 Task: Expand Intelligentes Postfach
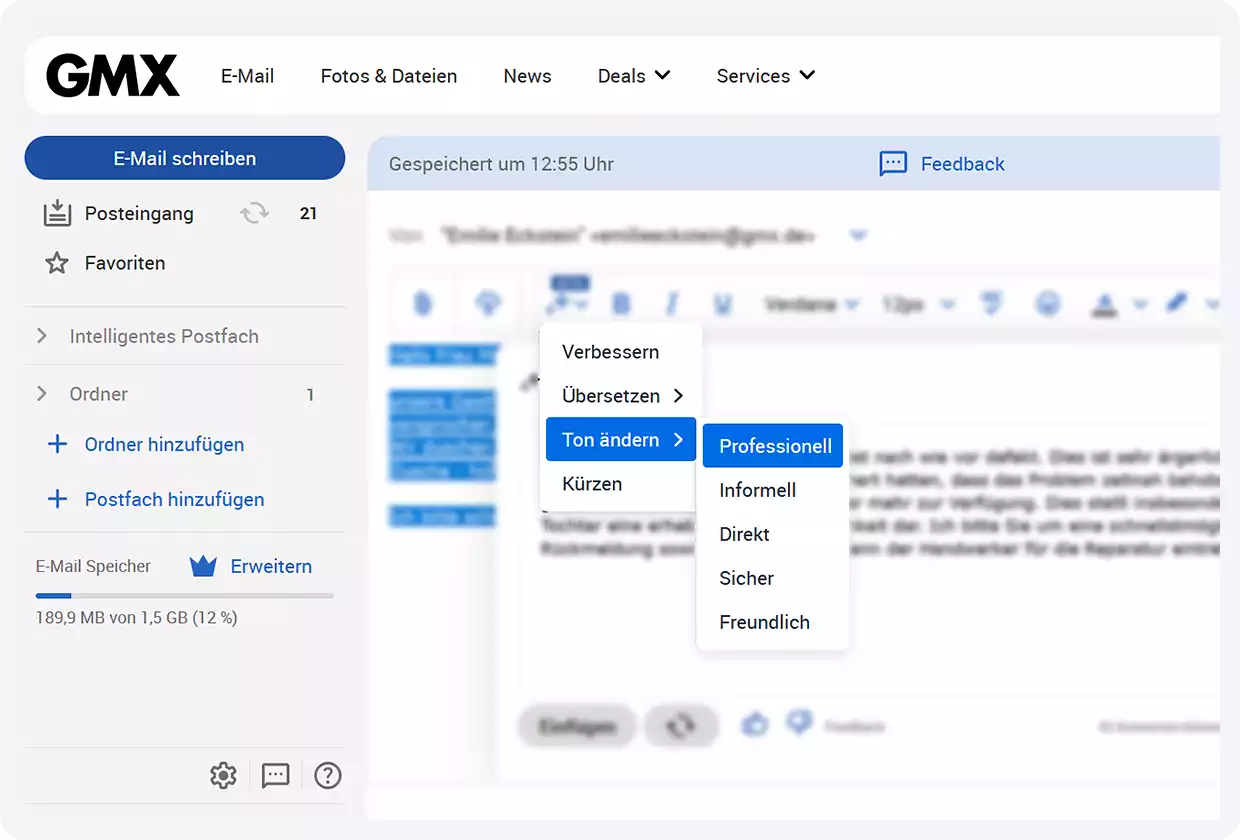(x=42, y=336)
